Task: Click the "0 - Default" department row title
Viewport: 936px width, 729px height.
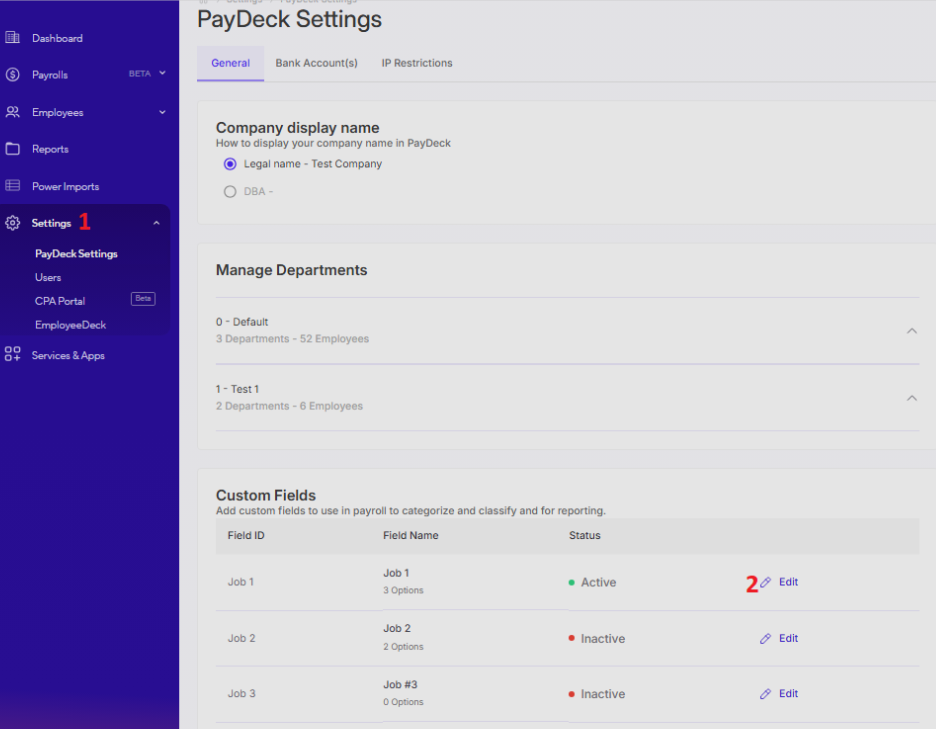Action: pyautogui.click(x=242, y=322)
